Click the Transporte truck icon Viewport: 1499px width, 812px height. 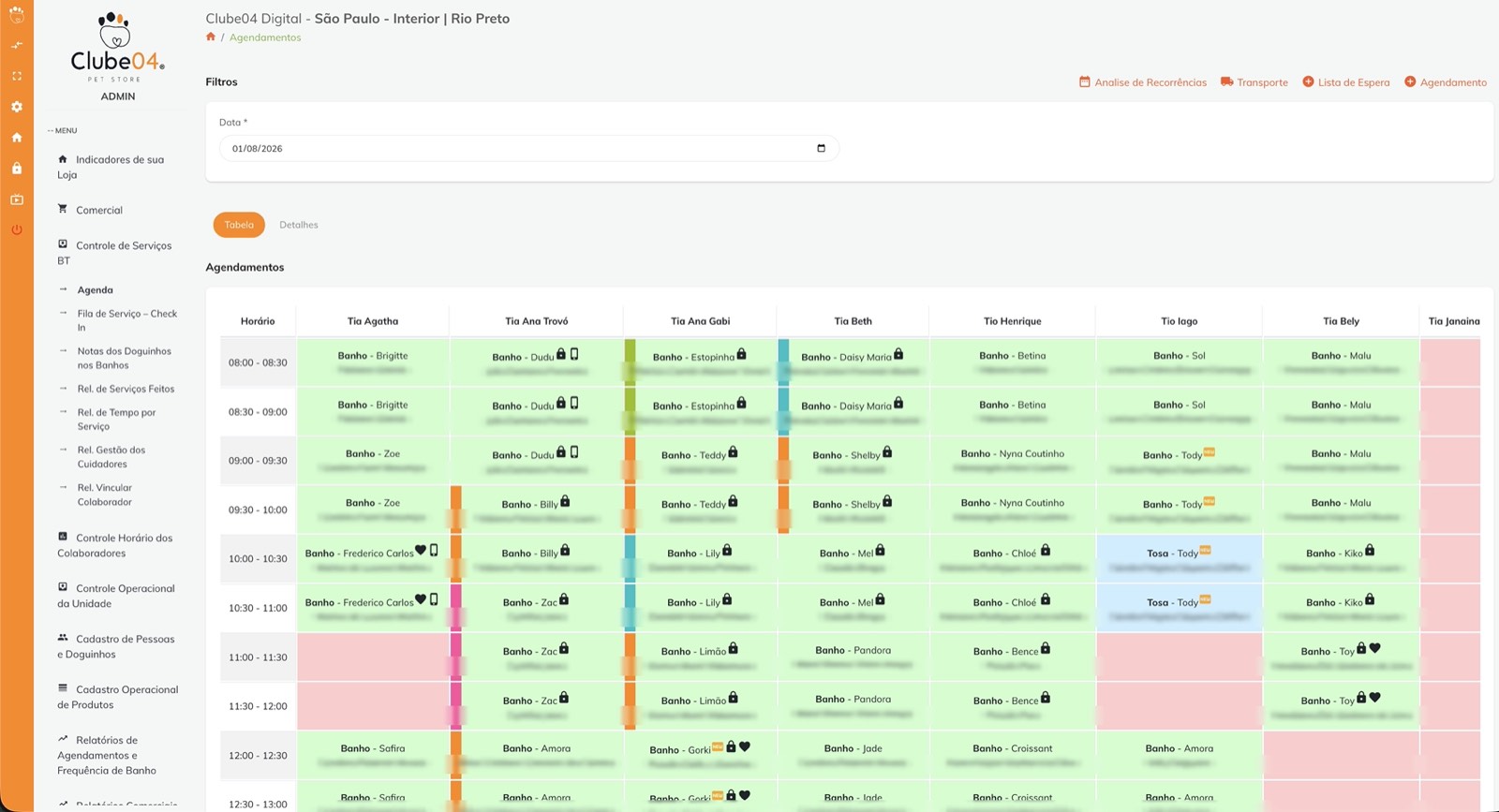(x=1226, y=82)
